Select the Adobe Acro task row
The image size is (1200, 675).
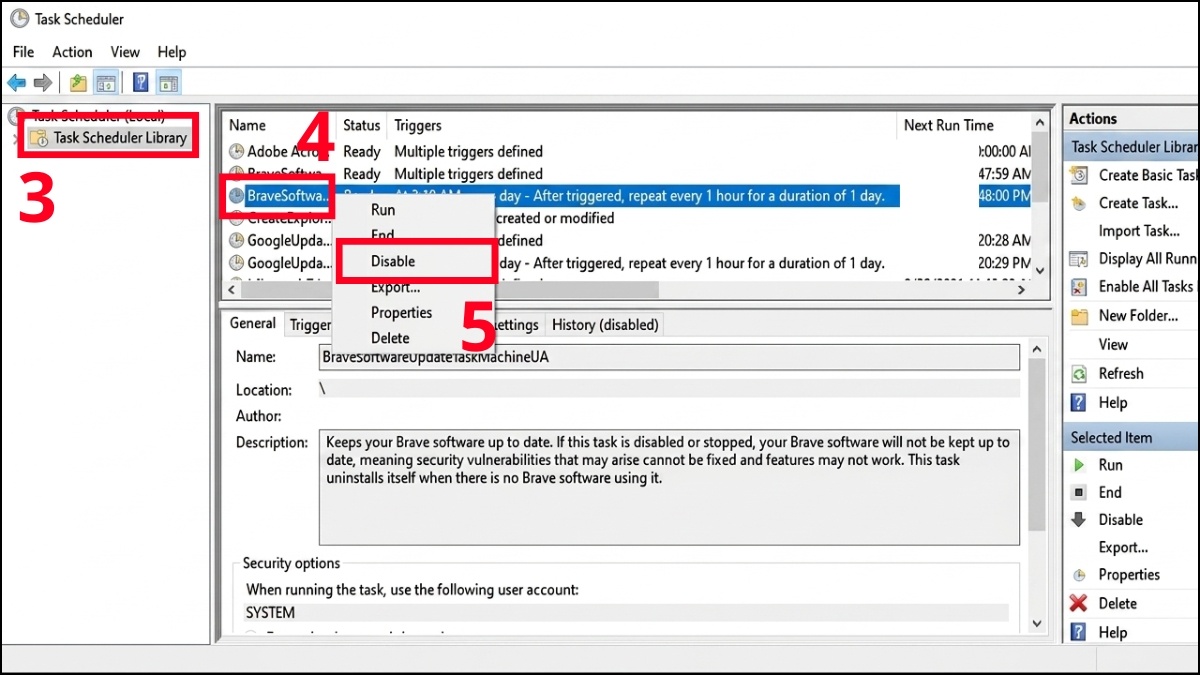(x=628, y=152)
